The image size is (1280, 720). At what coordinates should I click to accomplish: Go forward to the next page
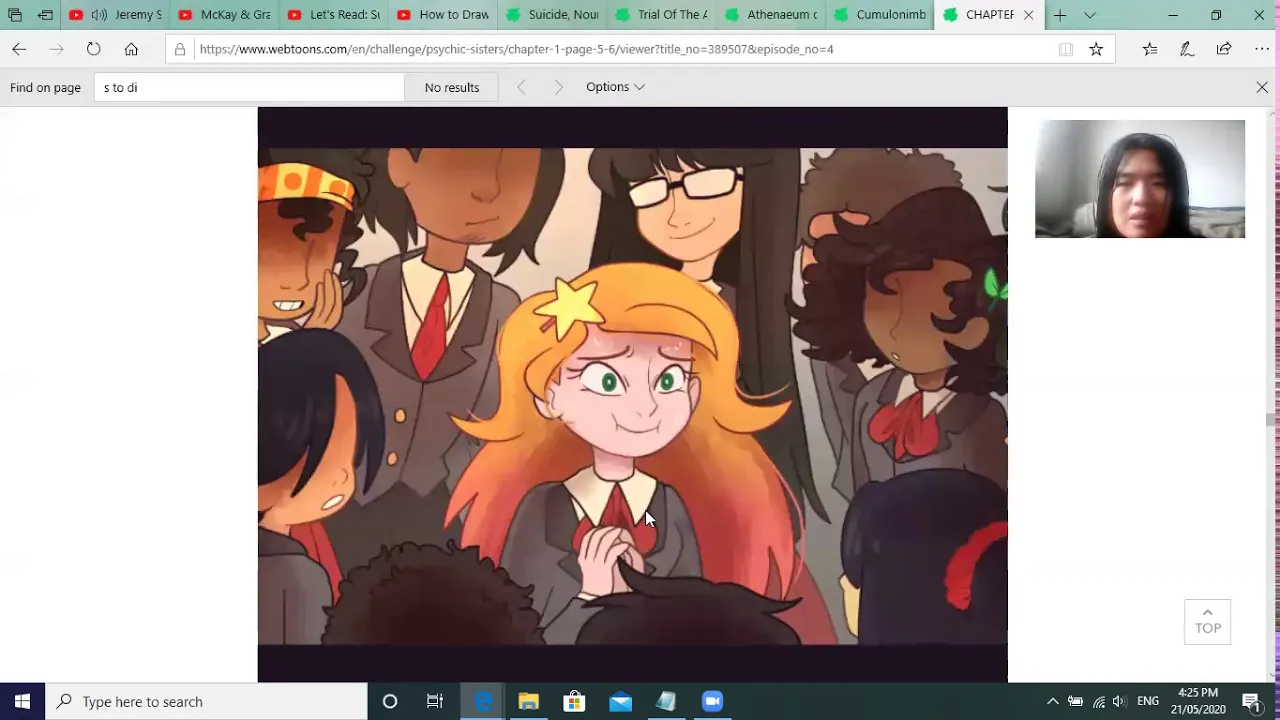(x=56, y=49)
